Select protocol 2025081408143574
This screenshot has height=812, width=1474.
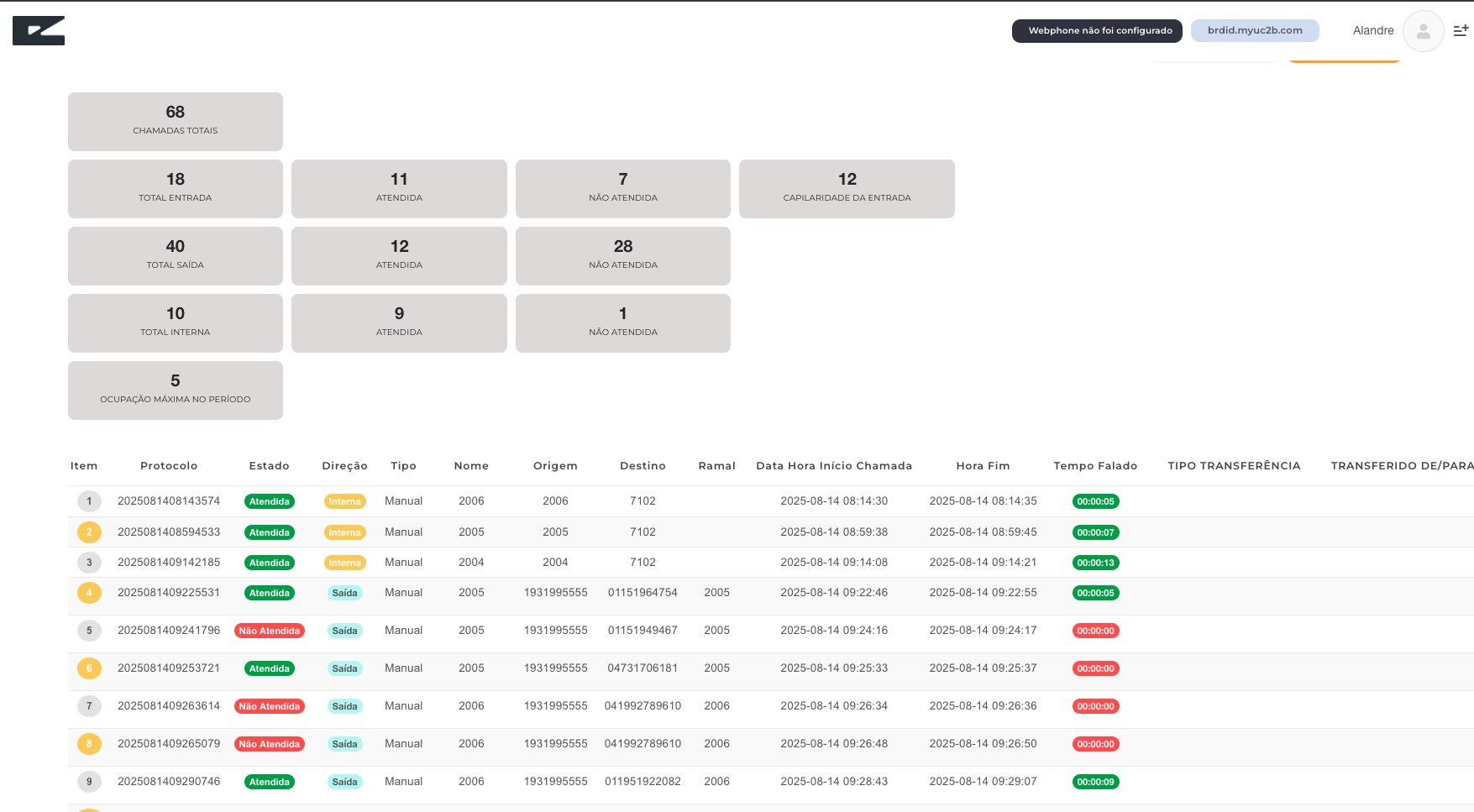[x=169, y=501]
